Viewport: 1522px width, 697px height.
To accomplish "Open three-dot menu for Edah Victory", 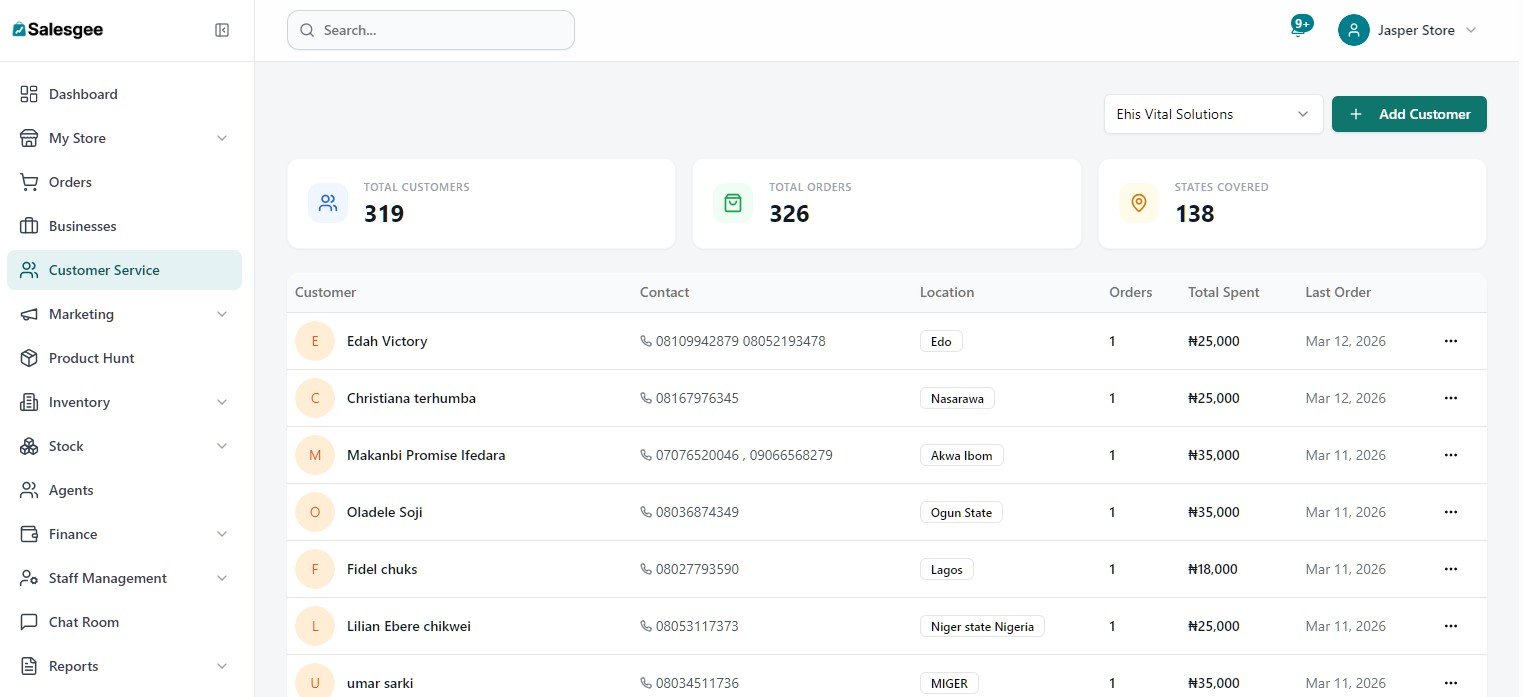I will click(1450, 341).
